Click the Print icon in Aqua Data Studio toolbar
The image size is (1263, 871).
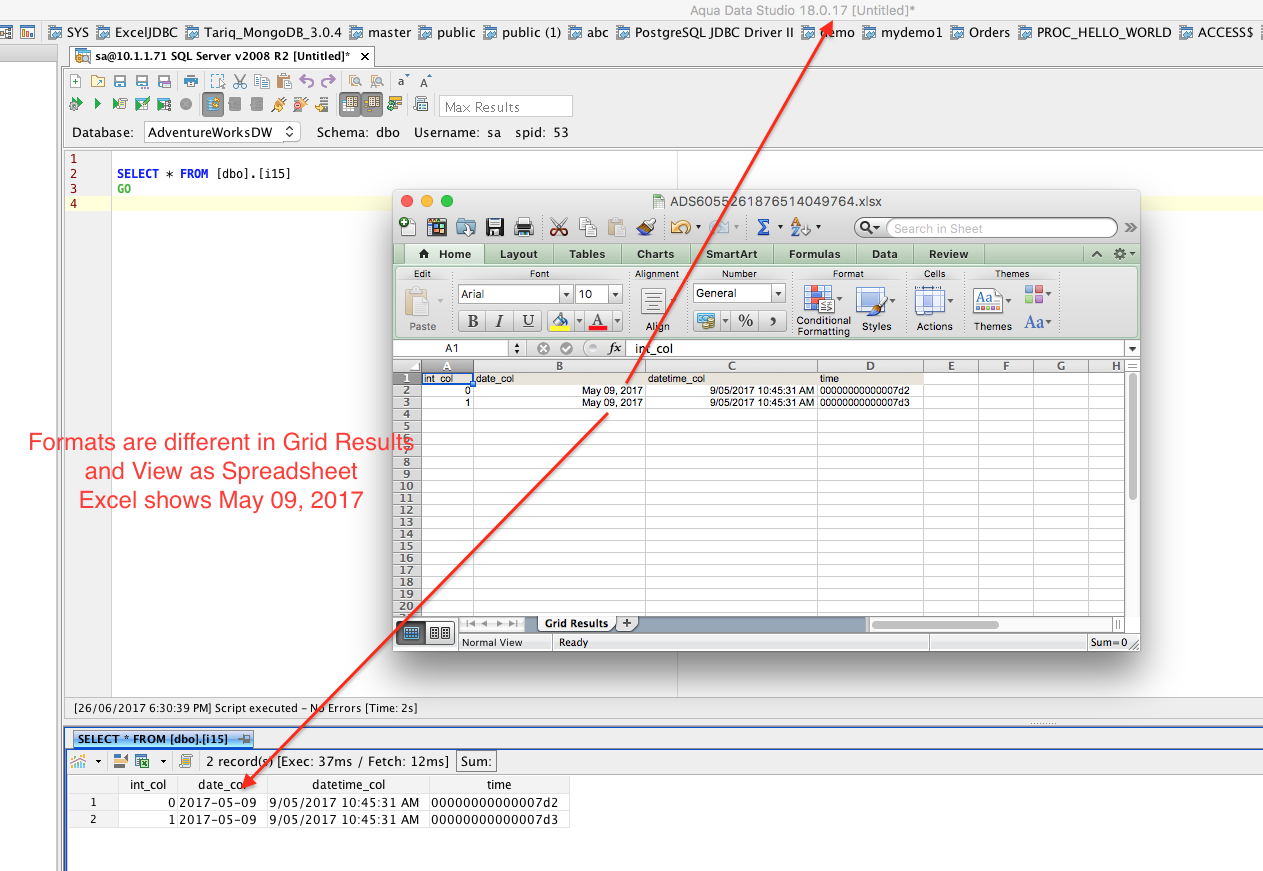[x=190, y=81]
